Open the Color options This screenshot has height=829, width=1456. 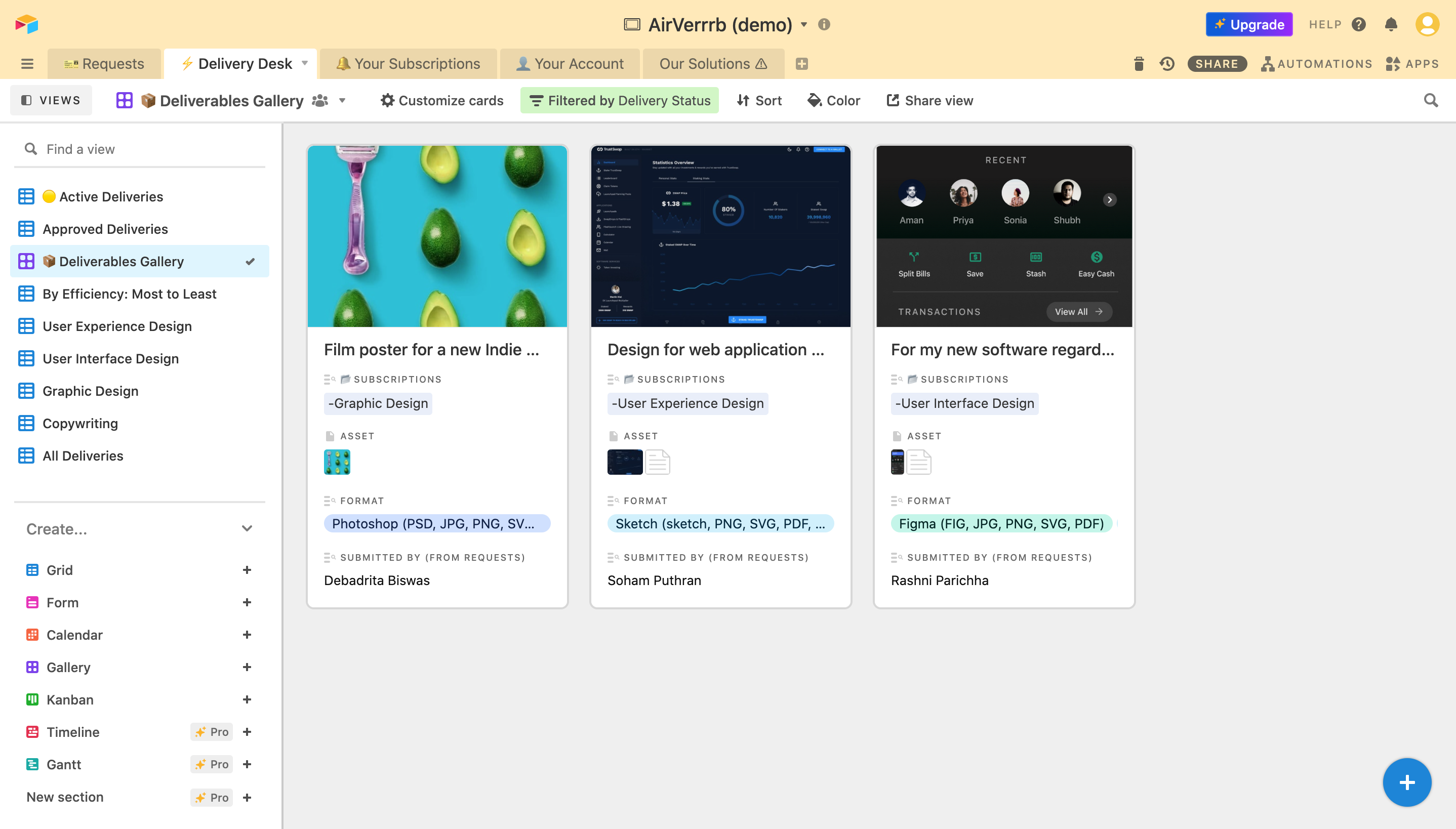coord(834,101)
